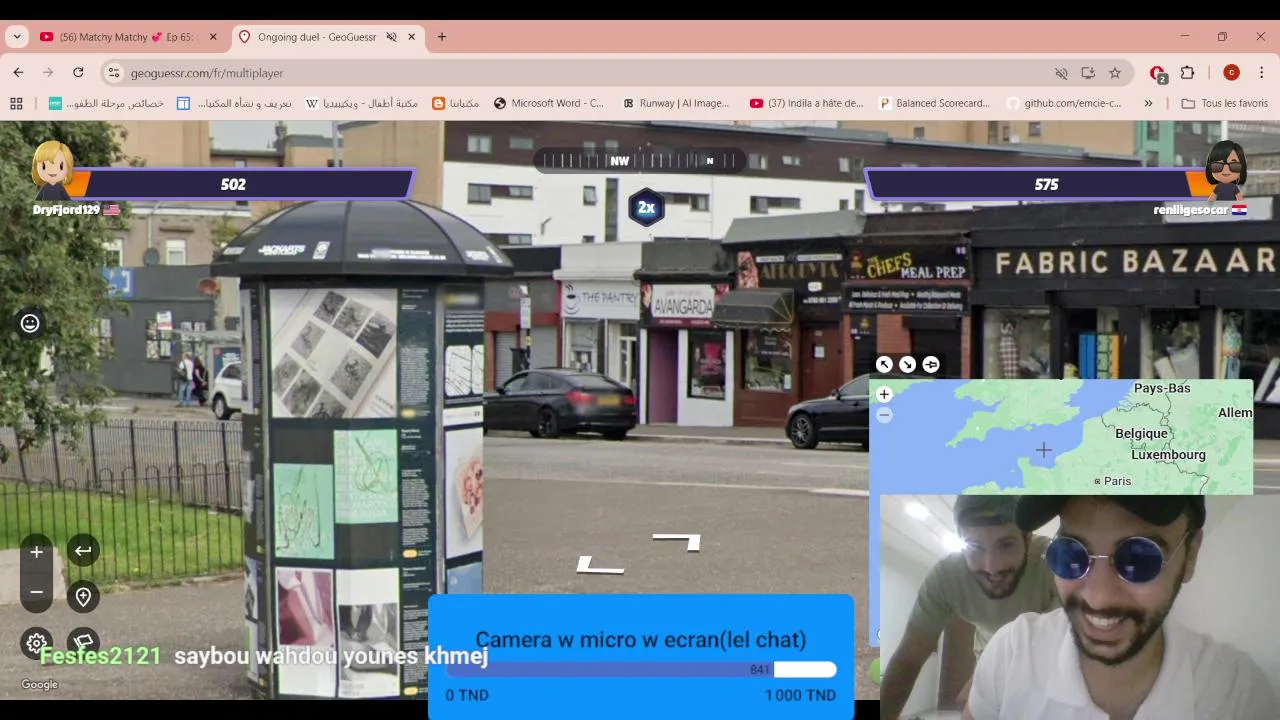This screenshot has width=1280, height=720.
Task: Mute the GeoGuessr tab via speaker icon
Action: coord(391,37)
